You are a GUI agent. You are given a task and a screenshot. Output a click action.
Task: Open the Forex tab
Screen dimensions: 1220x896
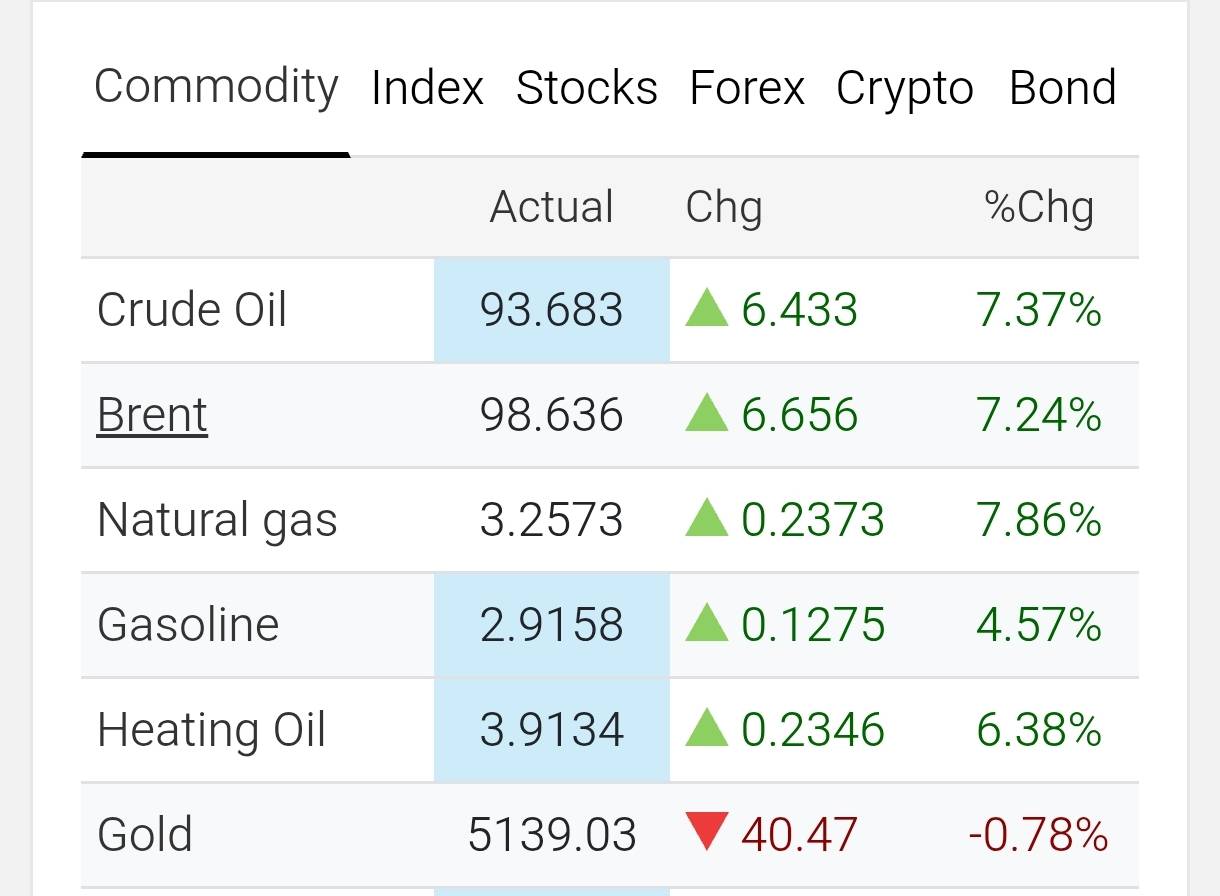747,88
